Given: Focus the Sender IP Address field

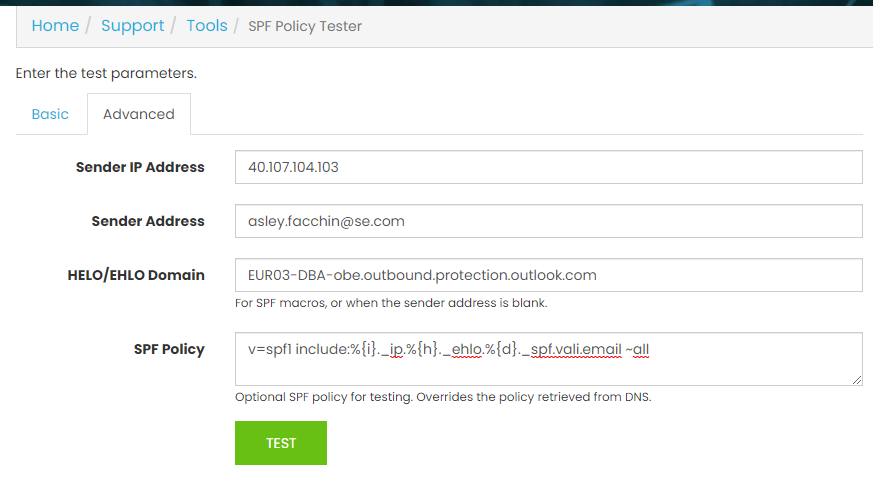Looking at the screenshot, I should point(548,167).
